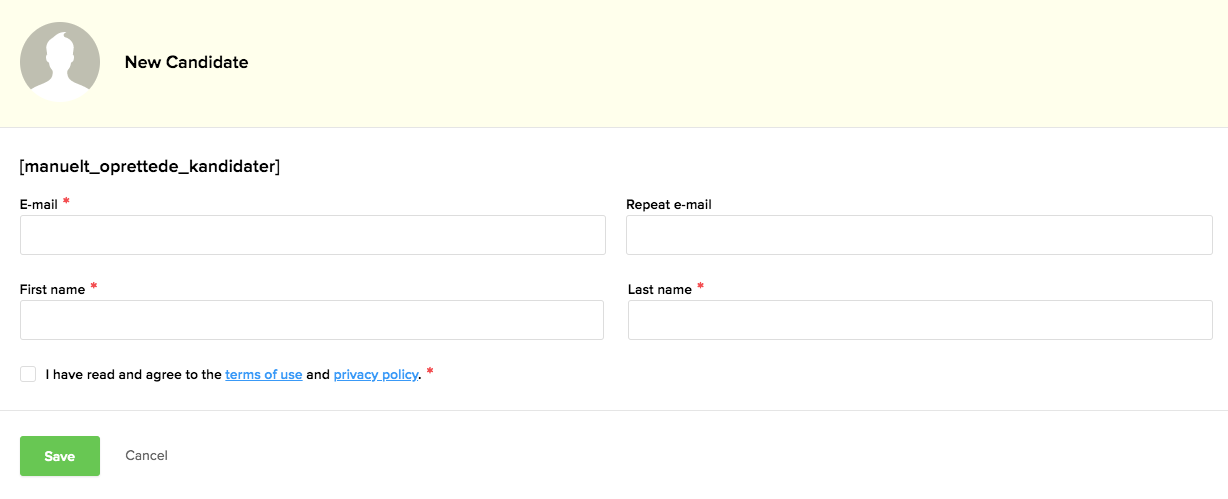Click the Last name label
Screen dimensions: 1228x499
point(659,289)
